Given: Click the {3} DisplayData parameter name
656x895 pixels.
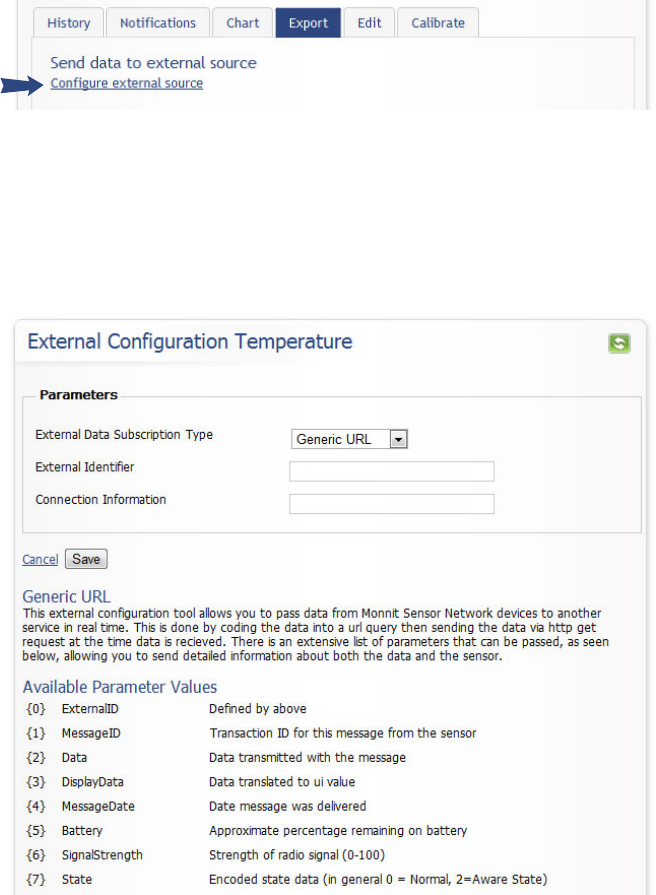Looking at the screenshot, I should [x=93, y=782].
